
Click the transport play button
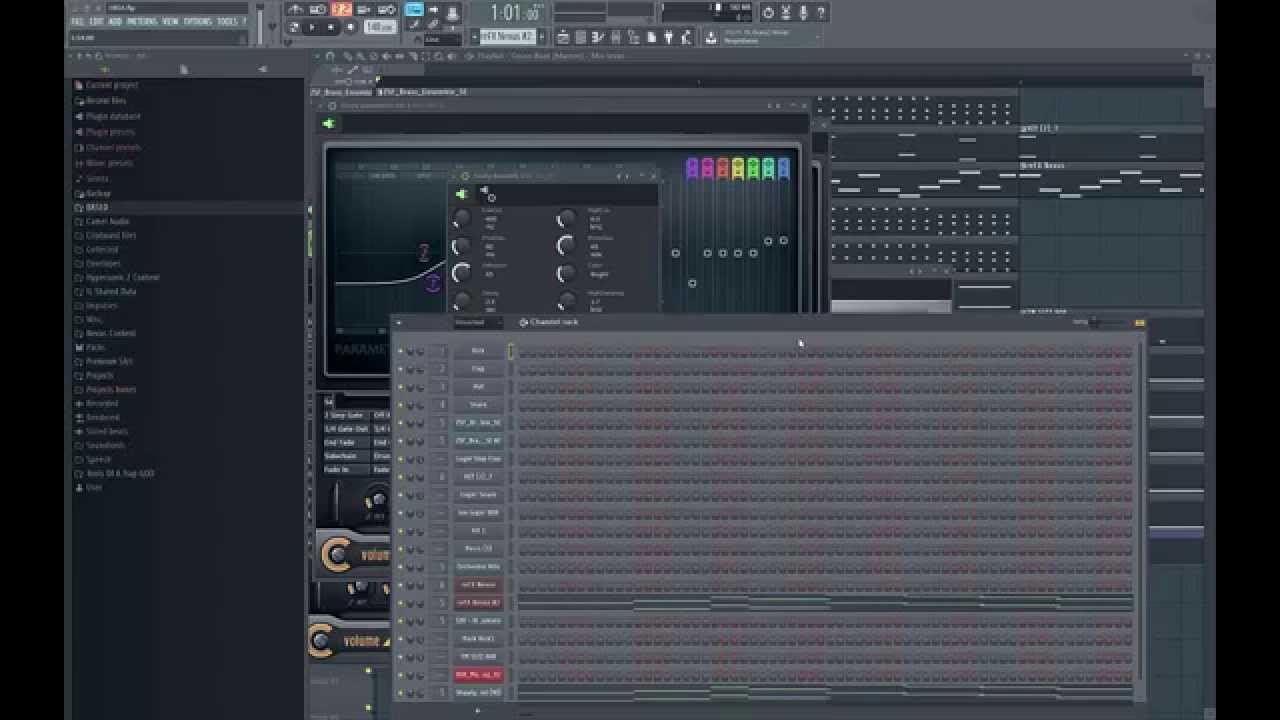(312, 28)
